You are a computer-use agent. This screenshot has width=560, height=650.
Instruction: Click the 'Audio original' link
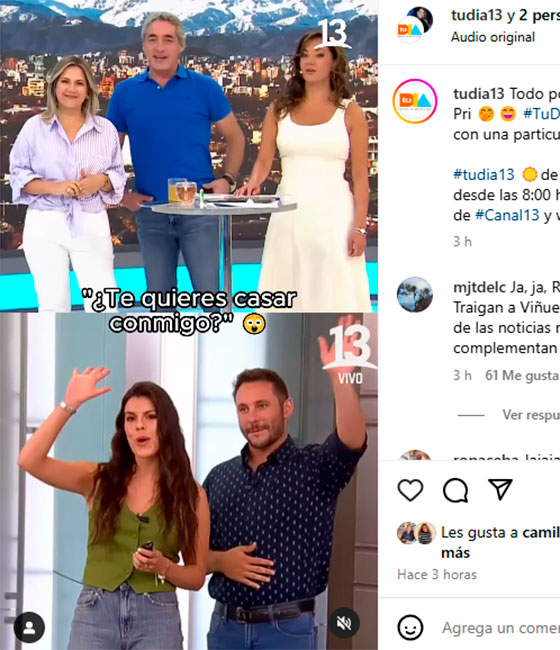[x=493, y=37]
